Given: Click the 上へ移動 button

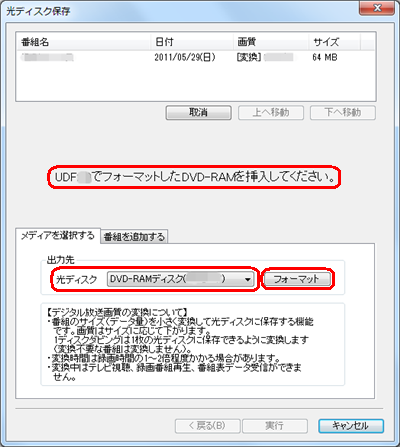Looking at the screenshot, I should tap(271, 113).
